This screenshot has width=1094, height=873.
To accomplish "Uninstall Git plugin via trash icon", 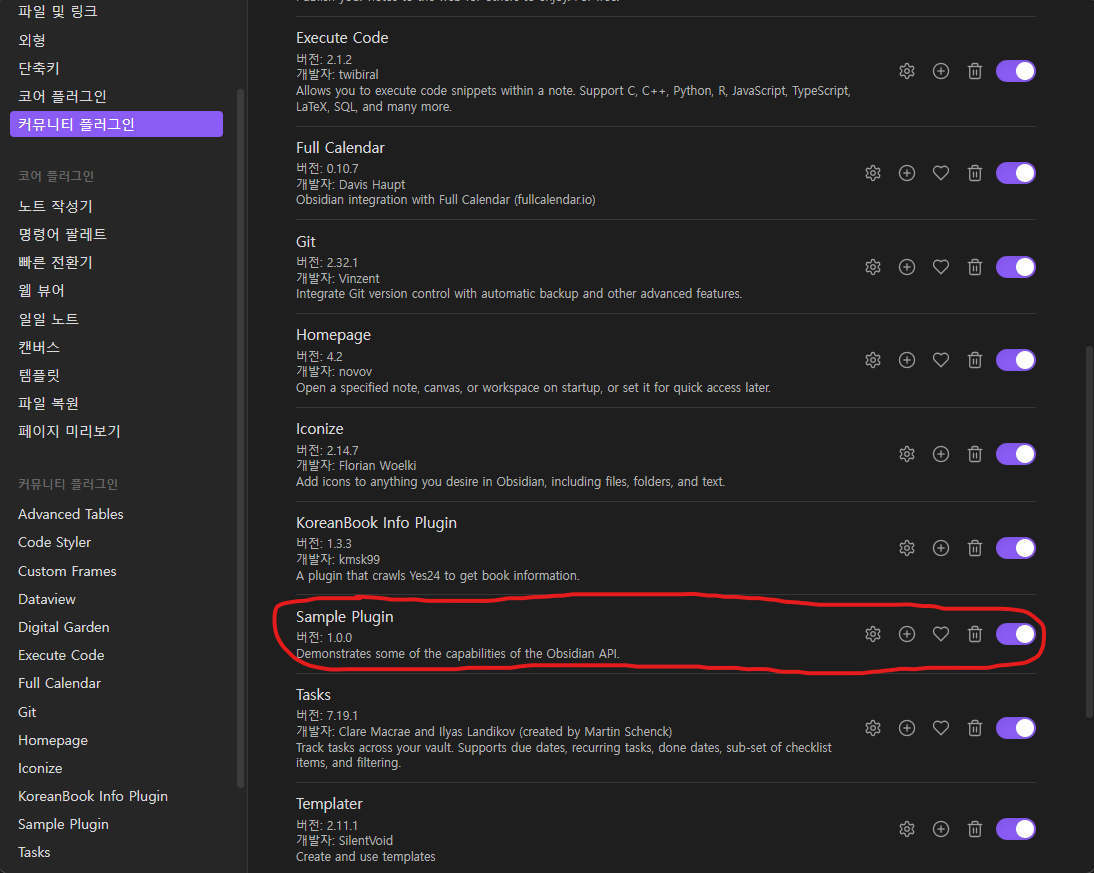I will [x=975, y=267].
